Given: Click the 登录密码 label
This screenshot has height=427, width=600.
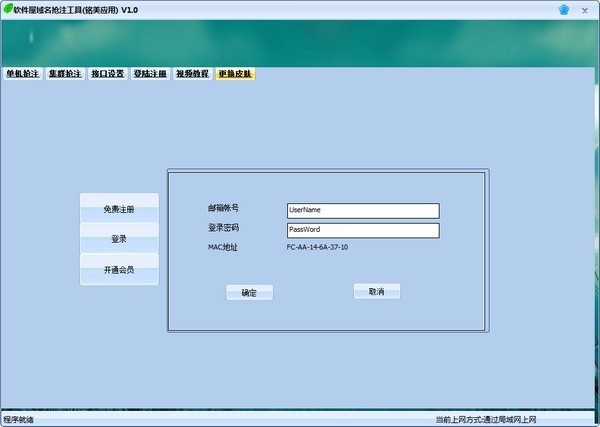Looking at the screenshot, I should pyautogui.click(x=223, y=228).
